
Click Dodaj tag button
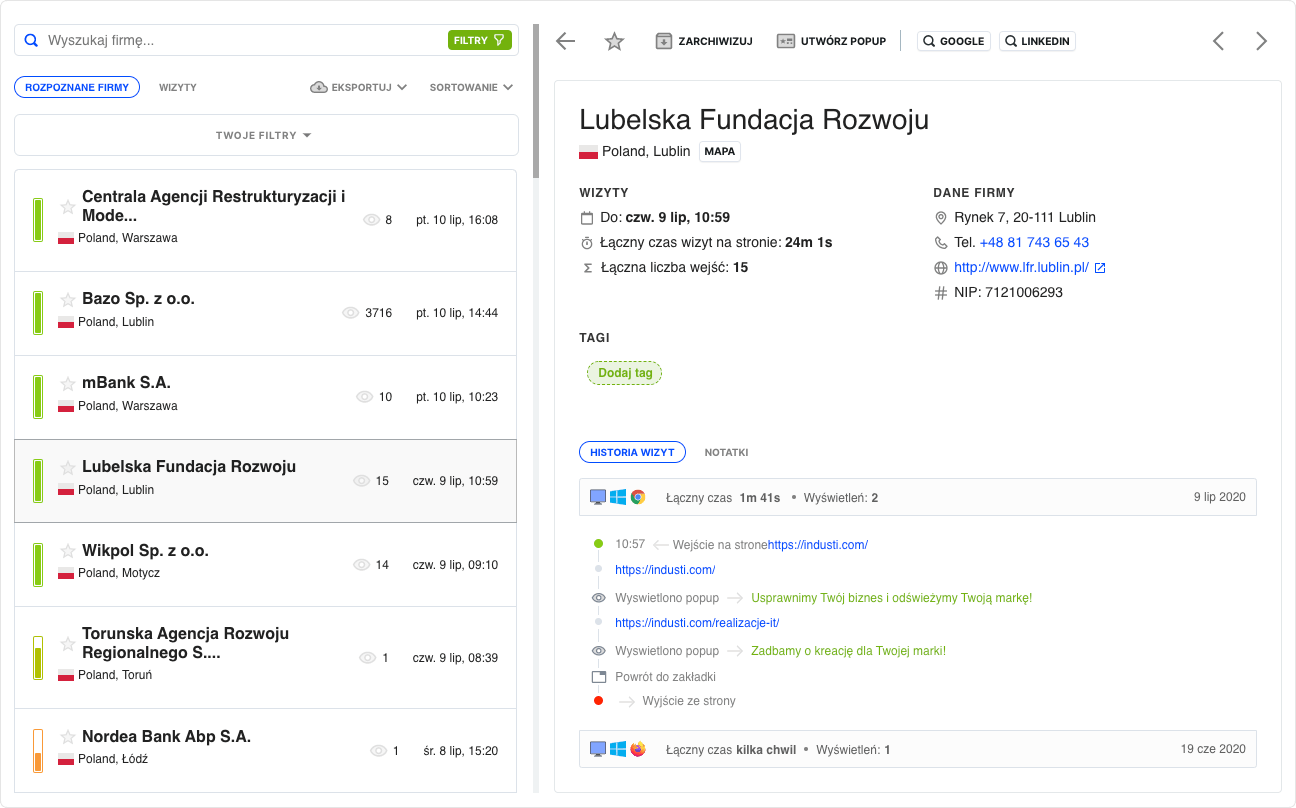point(625,373)
